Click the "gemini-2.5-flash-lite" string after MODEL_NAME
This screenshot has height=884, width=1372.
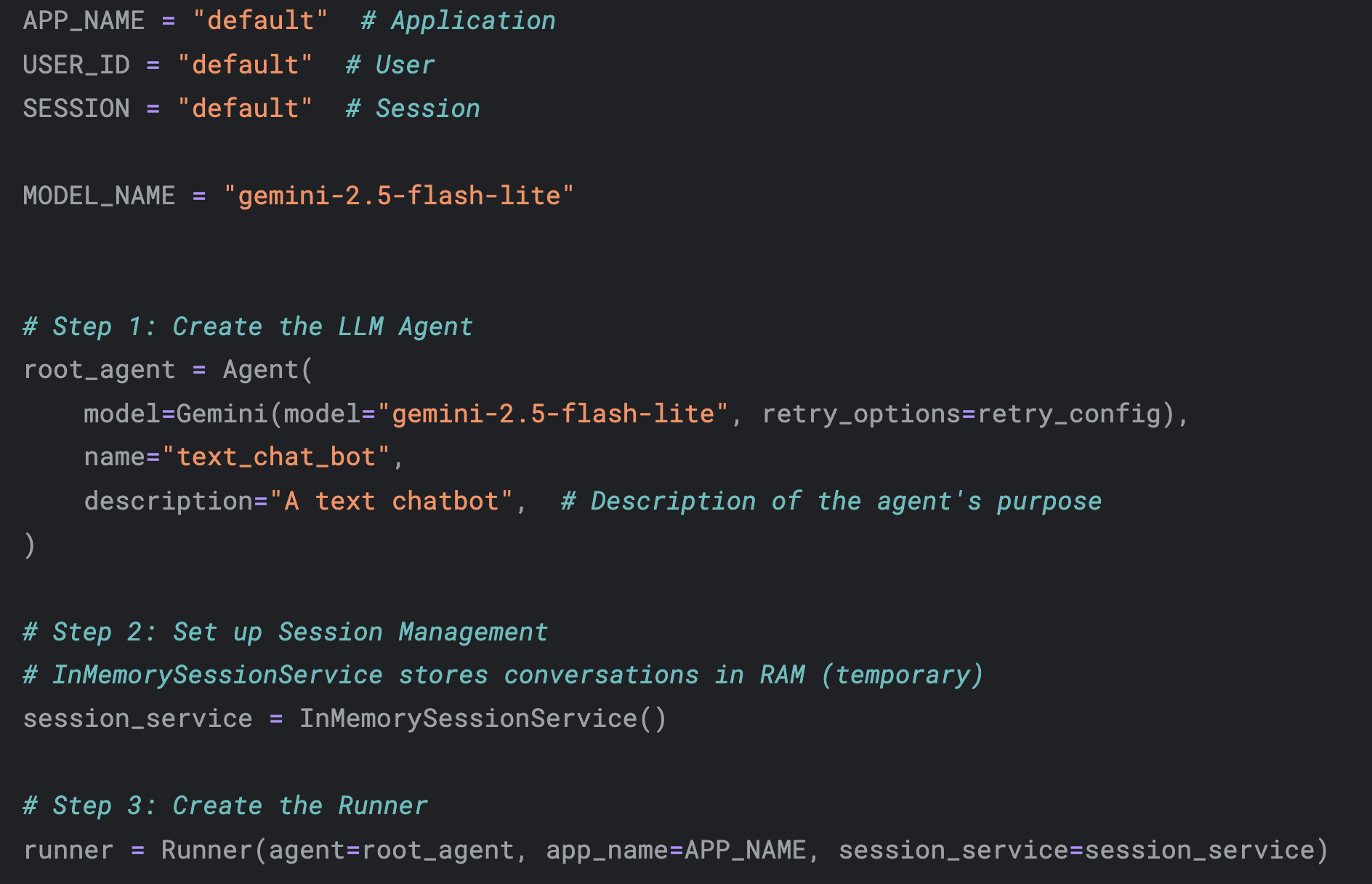coord(398,196)
